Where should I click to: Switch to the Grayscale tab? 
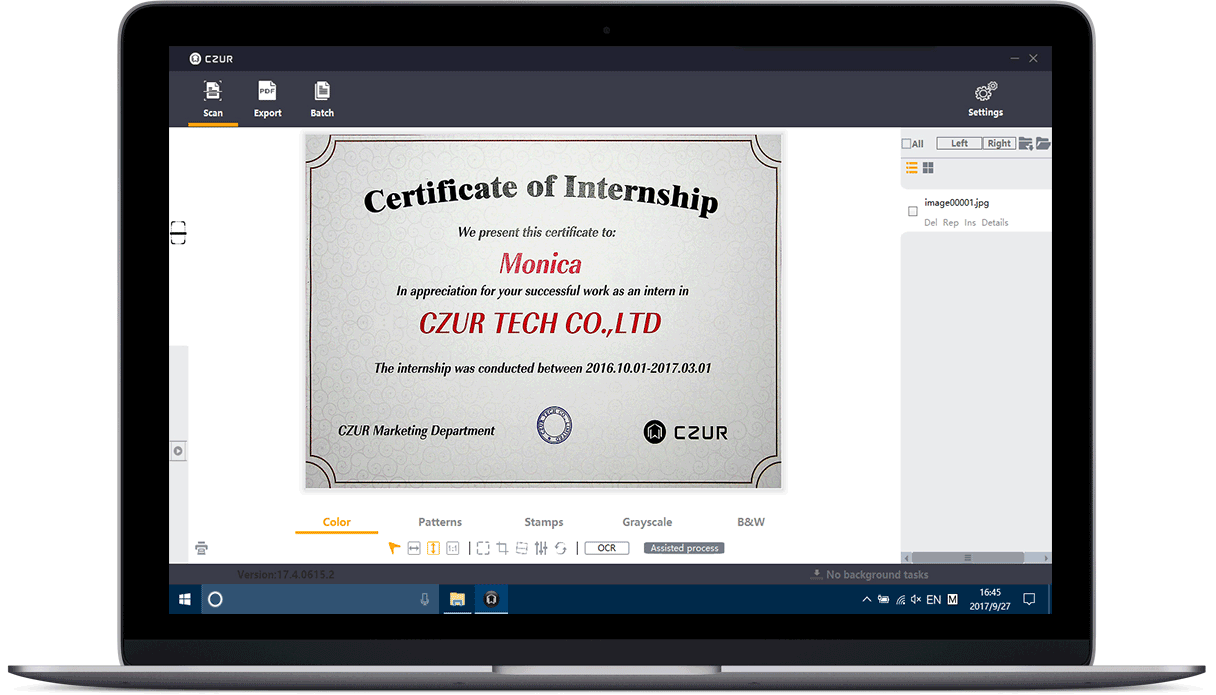(647, 522)
